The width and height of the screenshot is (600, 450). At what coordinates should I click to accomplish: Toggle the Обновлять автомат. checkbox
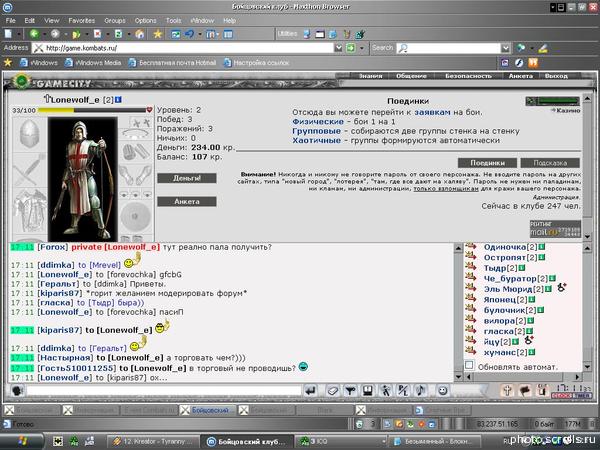click(x=470, y=365)
